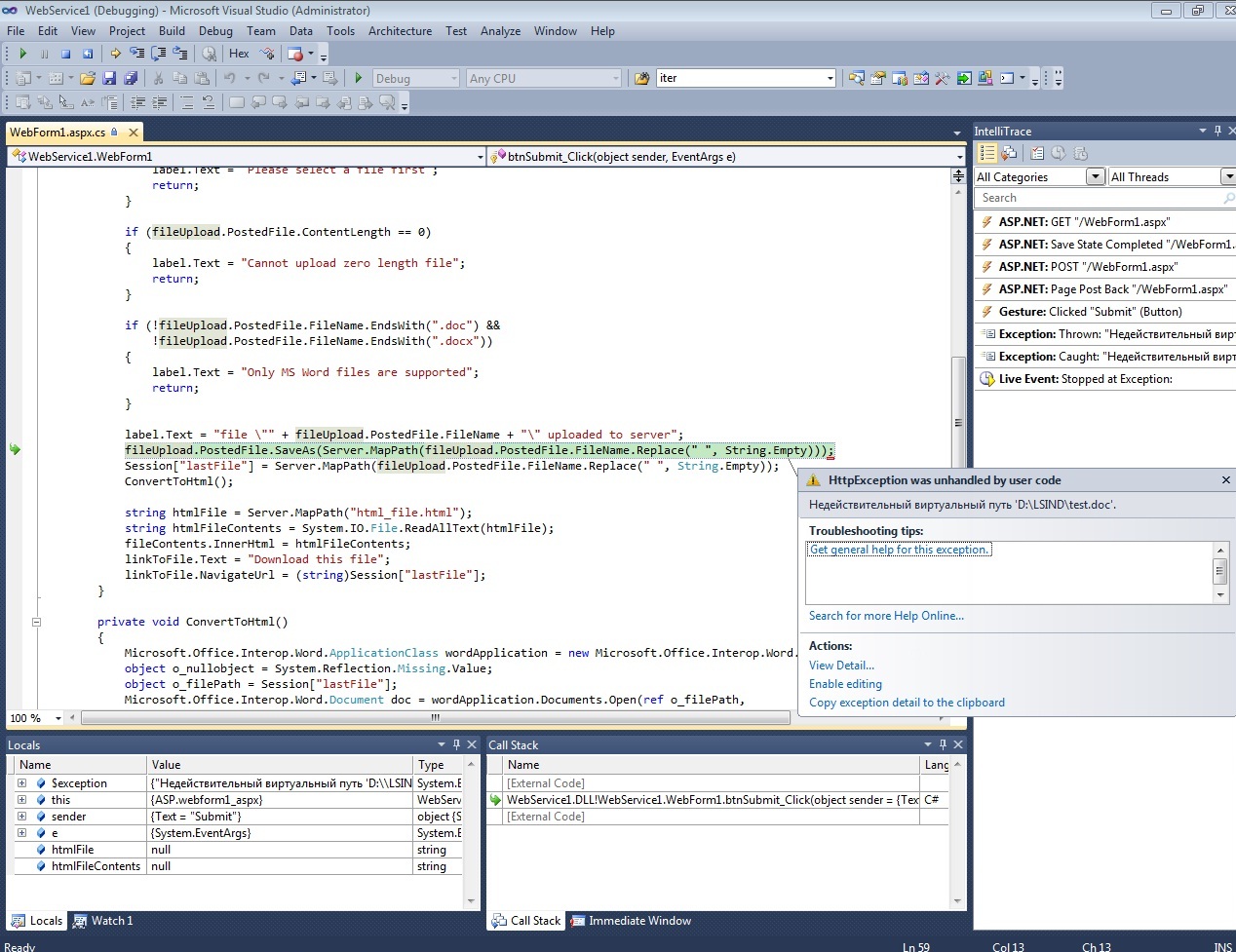
Task: Toggle auto-hide pin on Locals panel
Action: [x=455, y=744]
